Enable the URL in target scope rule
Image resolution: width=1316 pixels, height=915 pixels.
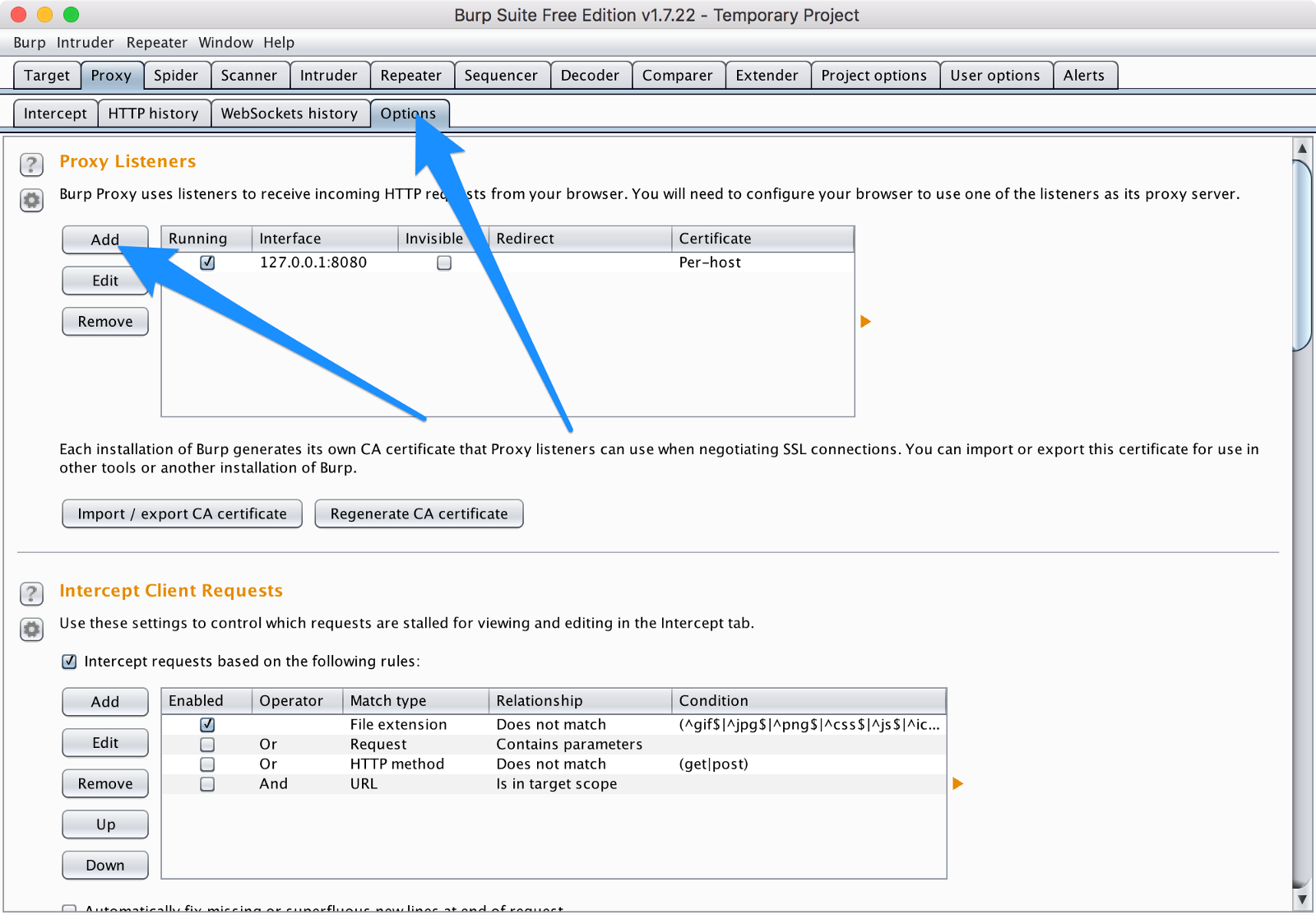click(x=207, y=784)
